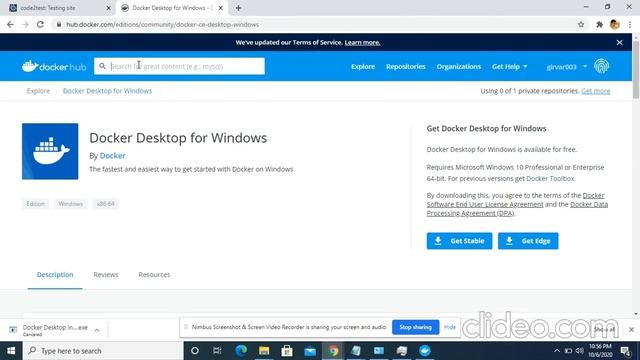Open the Docker whale taskbar icon
640x360 pixels.
[x=425, y=351]
